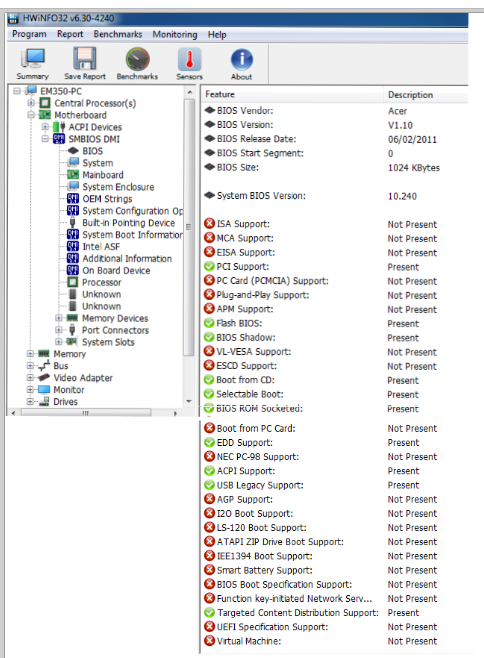The width and height of the screenshot is (484, 658).
Task: Click the UEFI Specification Support red icon
Action: point(209,627)
